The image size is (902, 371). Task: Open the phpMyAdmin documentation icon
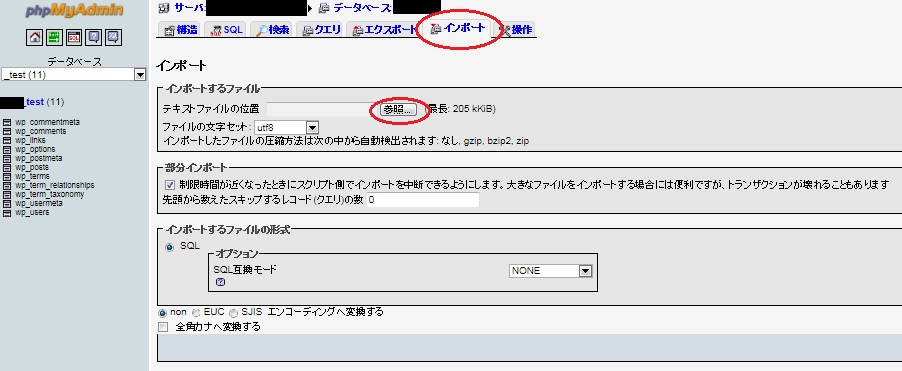tap(94, 37)
